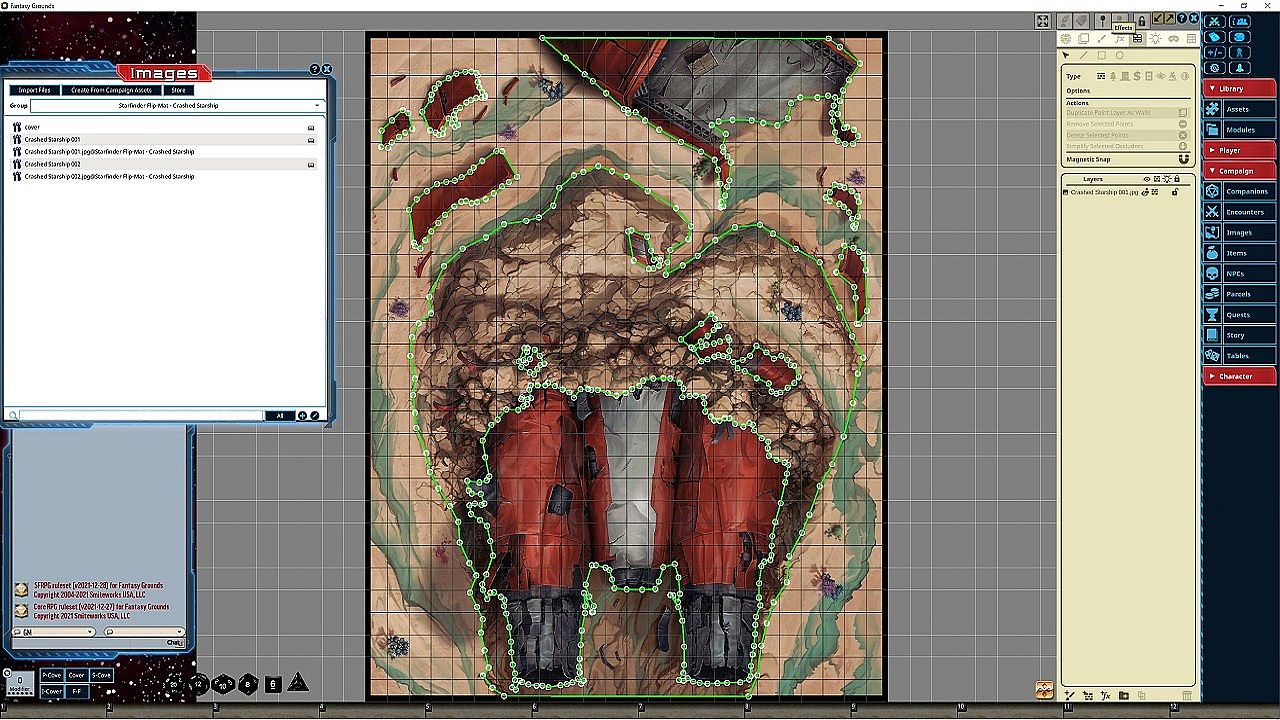Open the Crashed Starship 002 image entry

53,164
